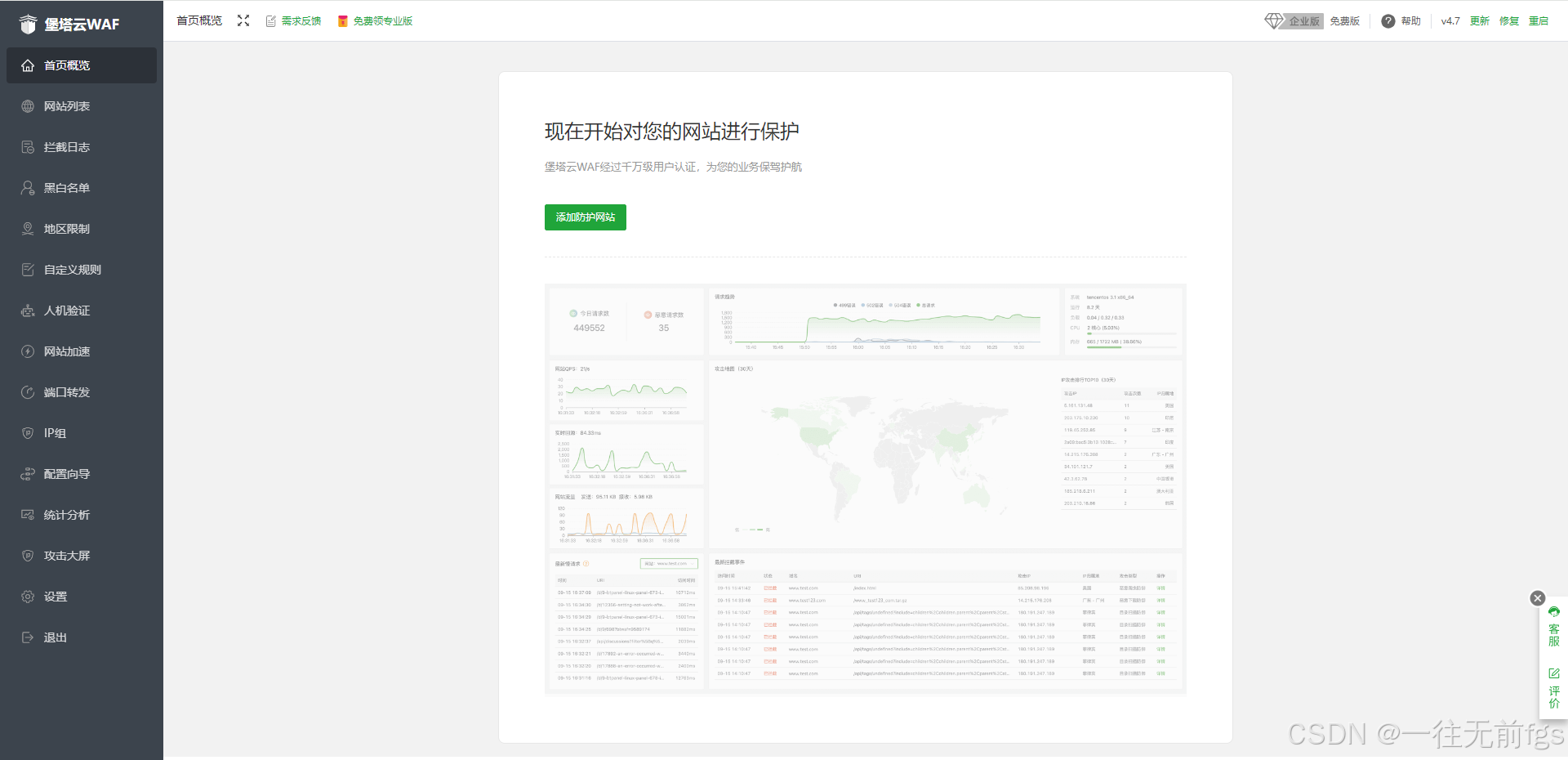Click the 需求反馈 link
1568x760 pixels.
point(301,21)
